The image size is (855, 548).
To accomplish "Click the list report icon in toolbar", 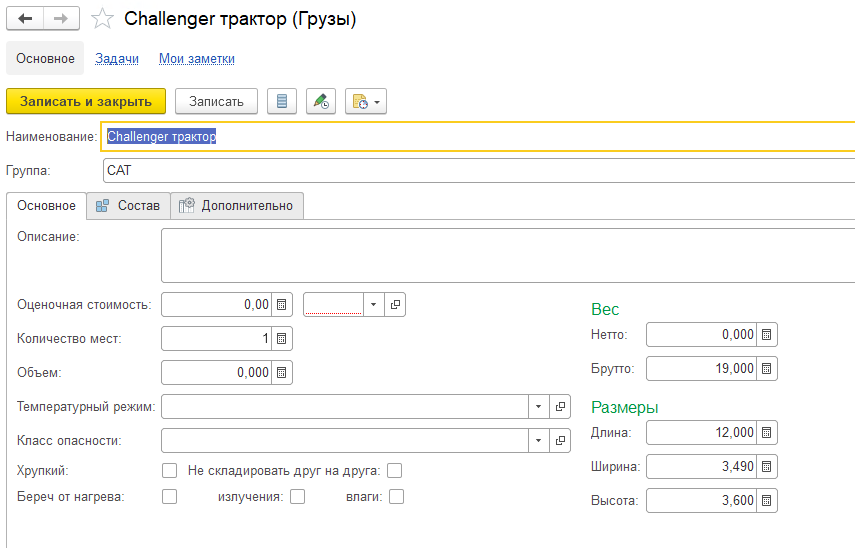I will tap(282, 101).
